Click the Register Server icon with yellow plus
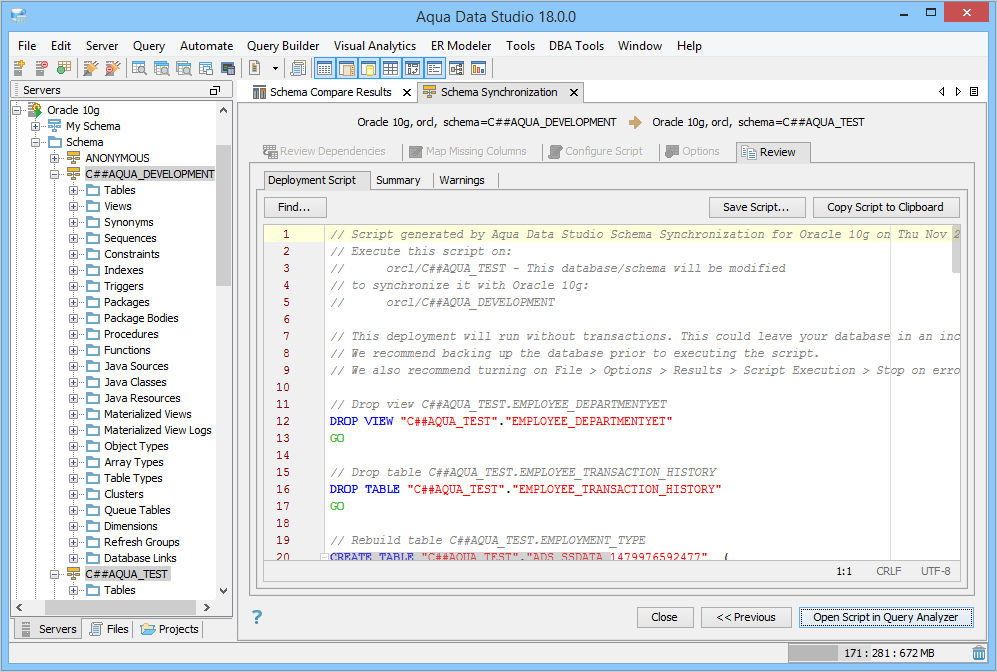 pos(19,67)
